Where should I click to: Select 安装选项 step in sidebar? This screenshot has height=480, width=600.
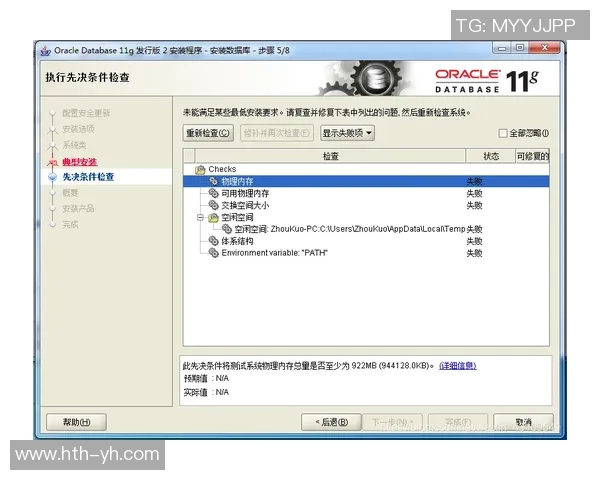[78, 129]
